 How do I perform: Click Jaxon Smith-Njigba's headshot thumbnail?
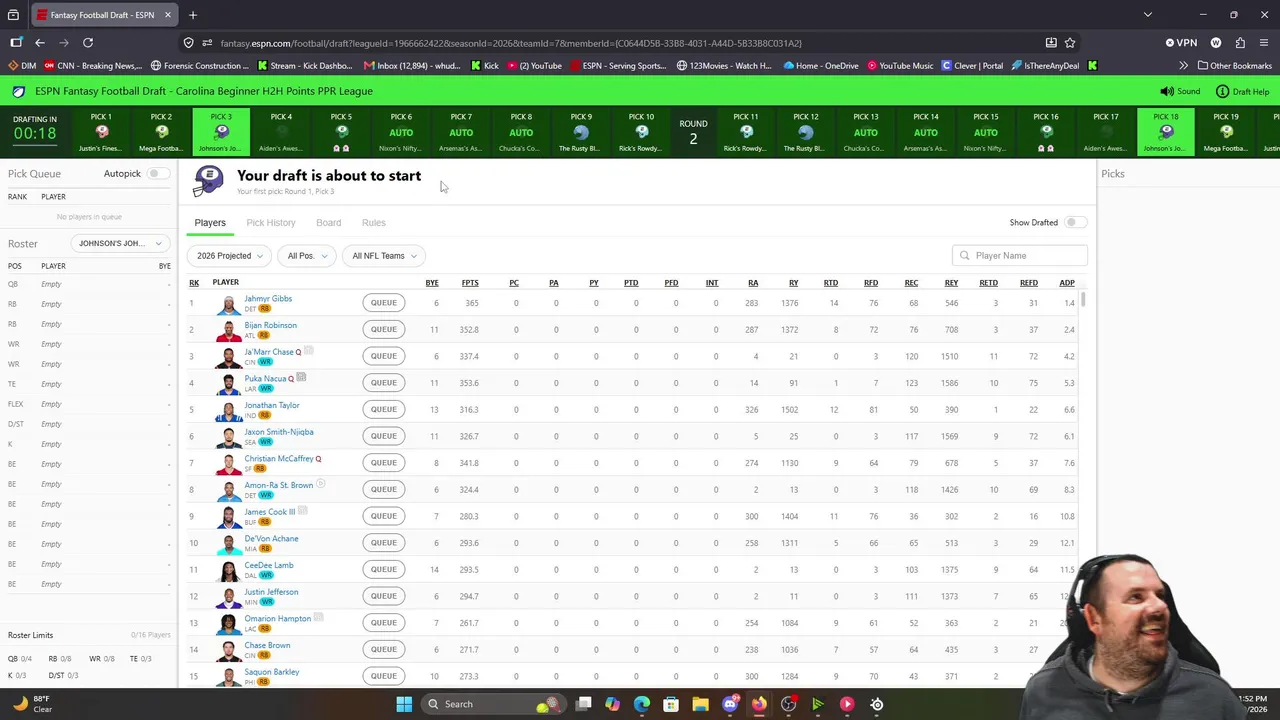[229, 436]
